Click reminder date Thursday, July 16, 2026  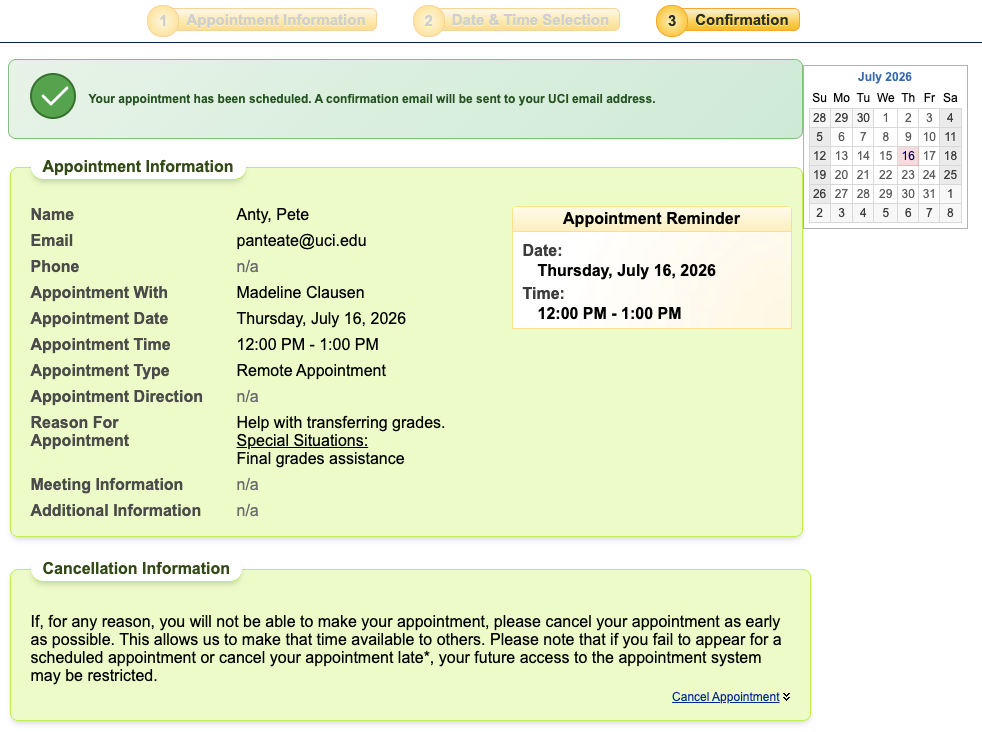click(x=626, y=271)
